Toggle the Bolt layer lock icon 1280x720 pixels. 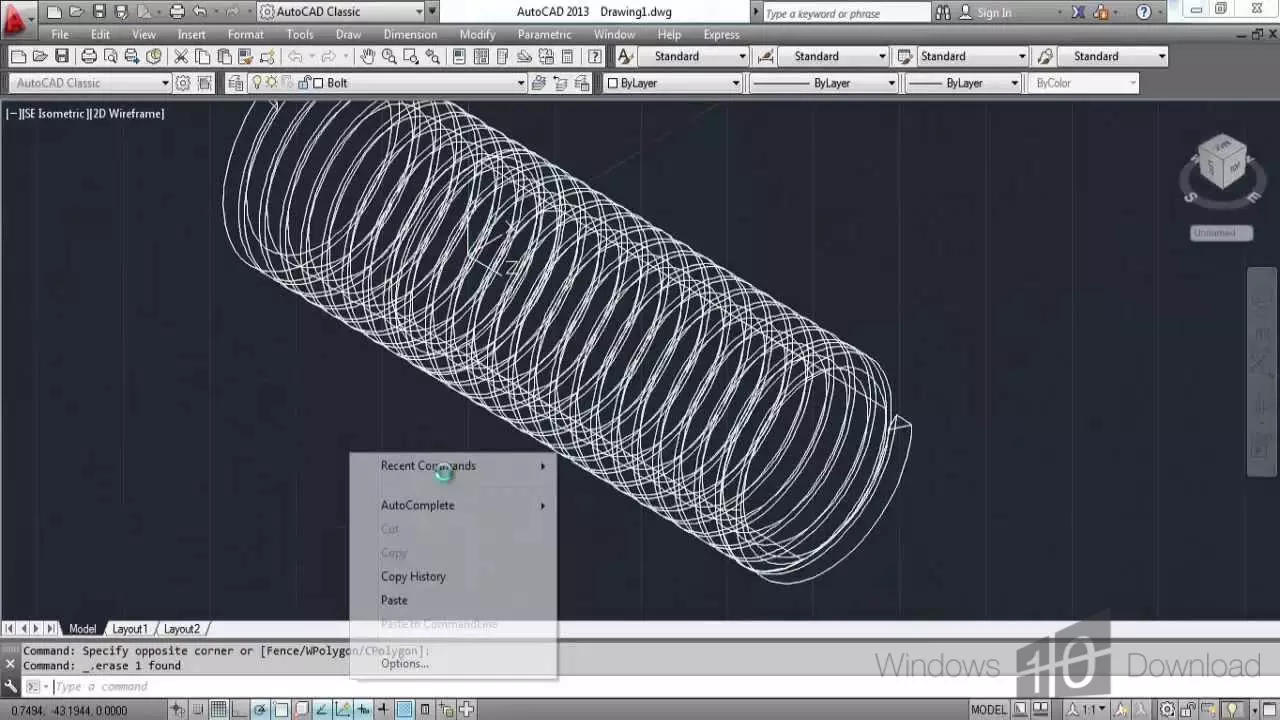pyautogui.click(x=303, y=83)
